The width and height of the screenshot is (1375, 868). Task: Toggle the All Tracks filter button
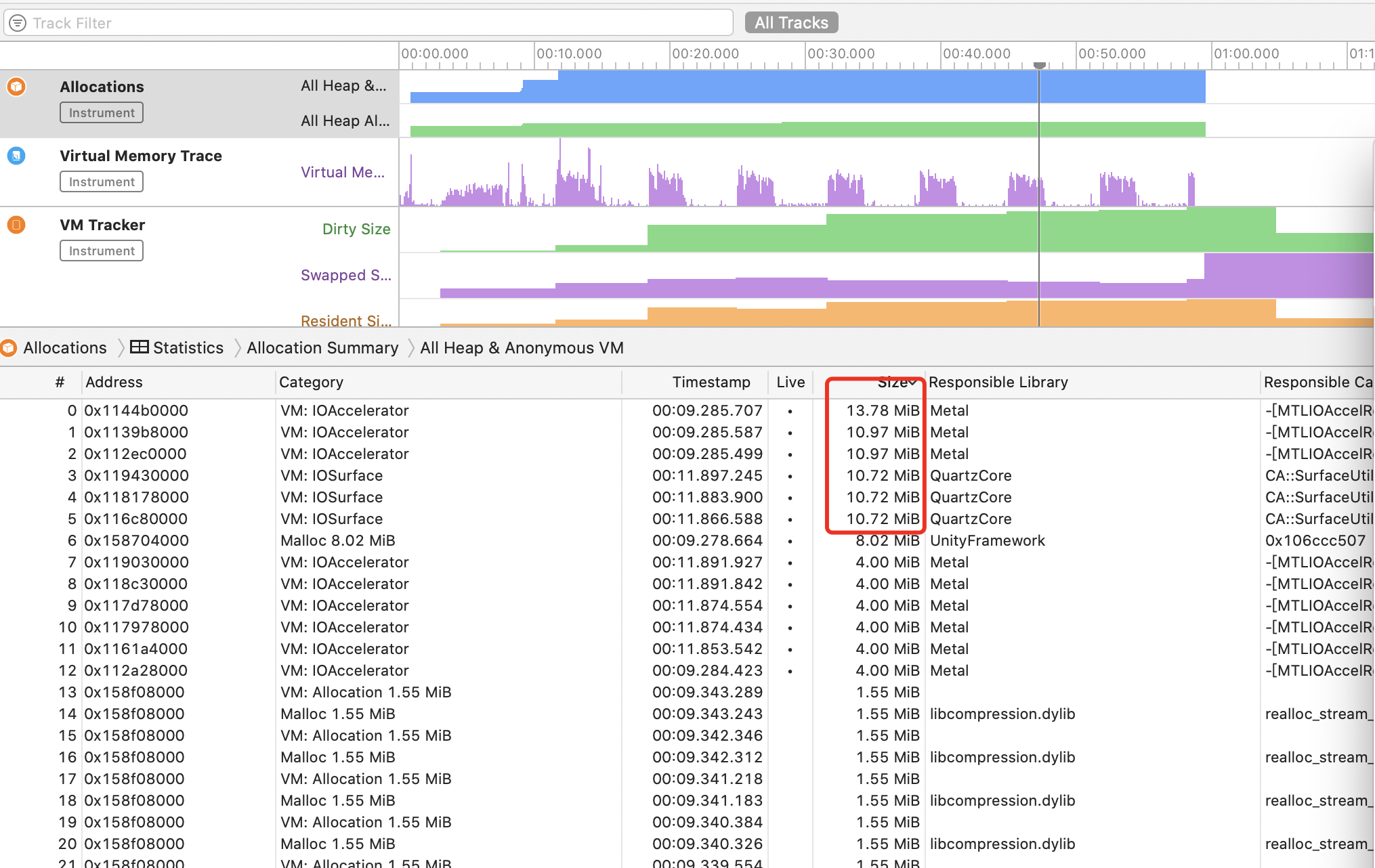click(791, 23)
